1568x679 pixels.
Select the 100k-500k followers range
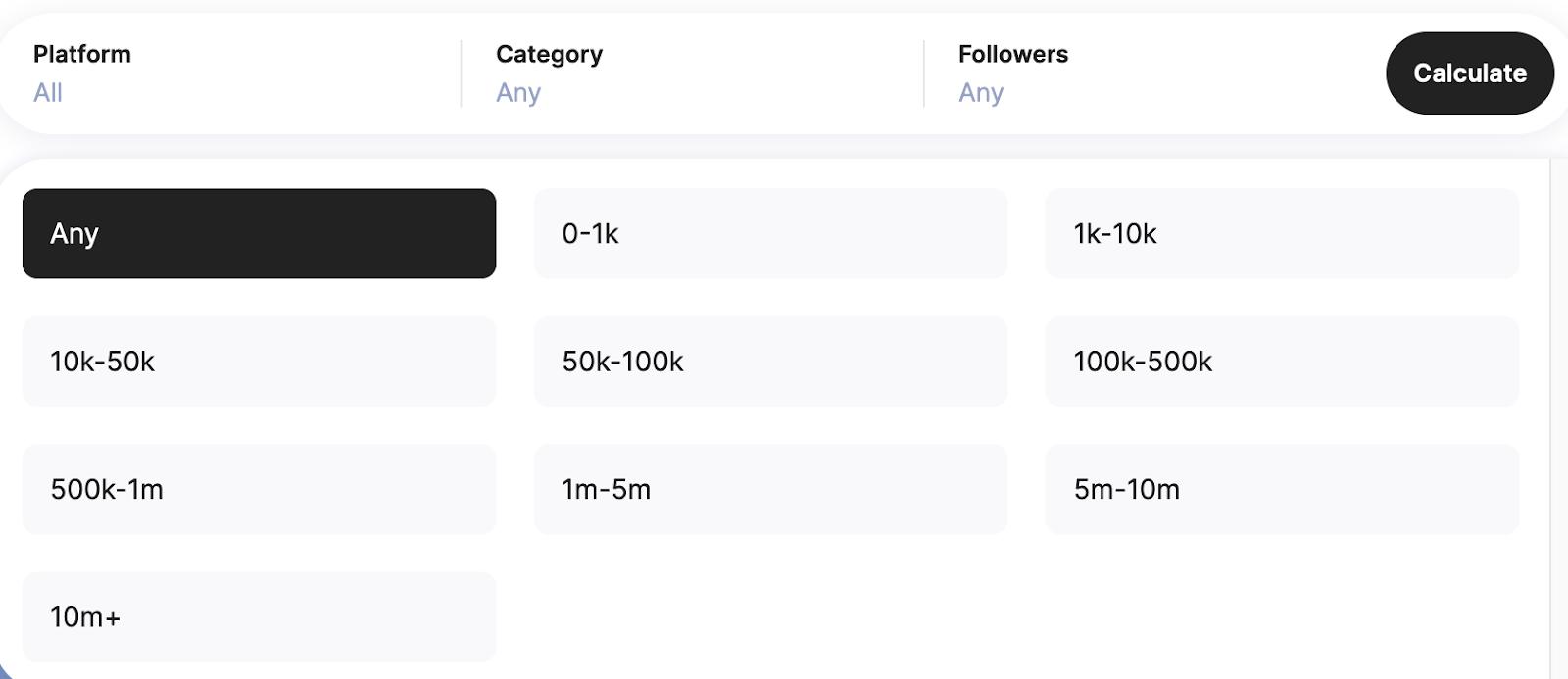(x=1282, y=362)
